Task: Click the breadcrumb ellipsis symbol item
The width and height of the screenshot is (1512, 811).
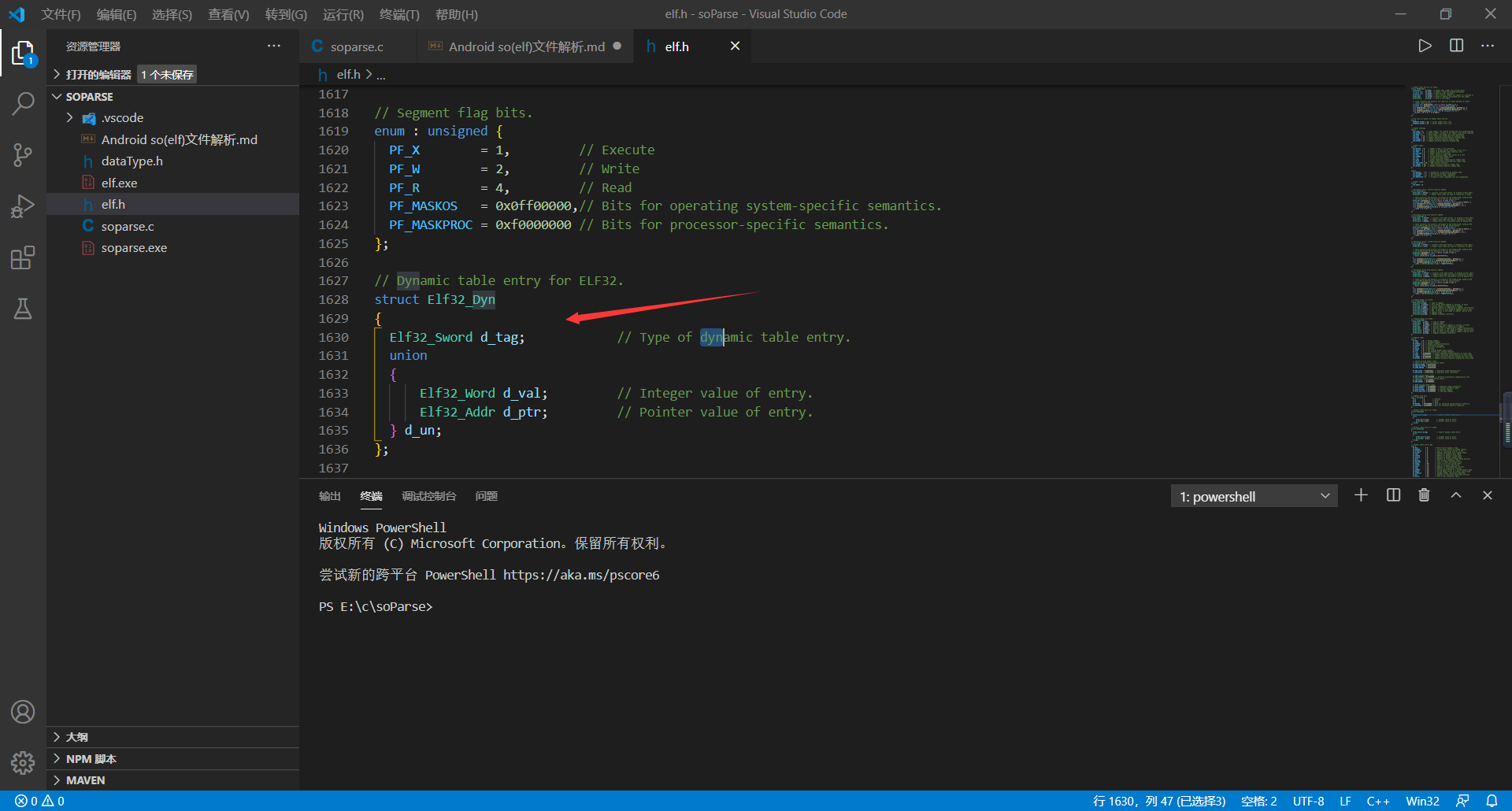Action: click(x=381, y=76)
